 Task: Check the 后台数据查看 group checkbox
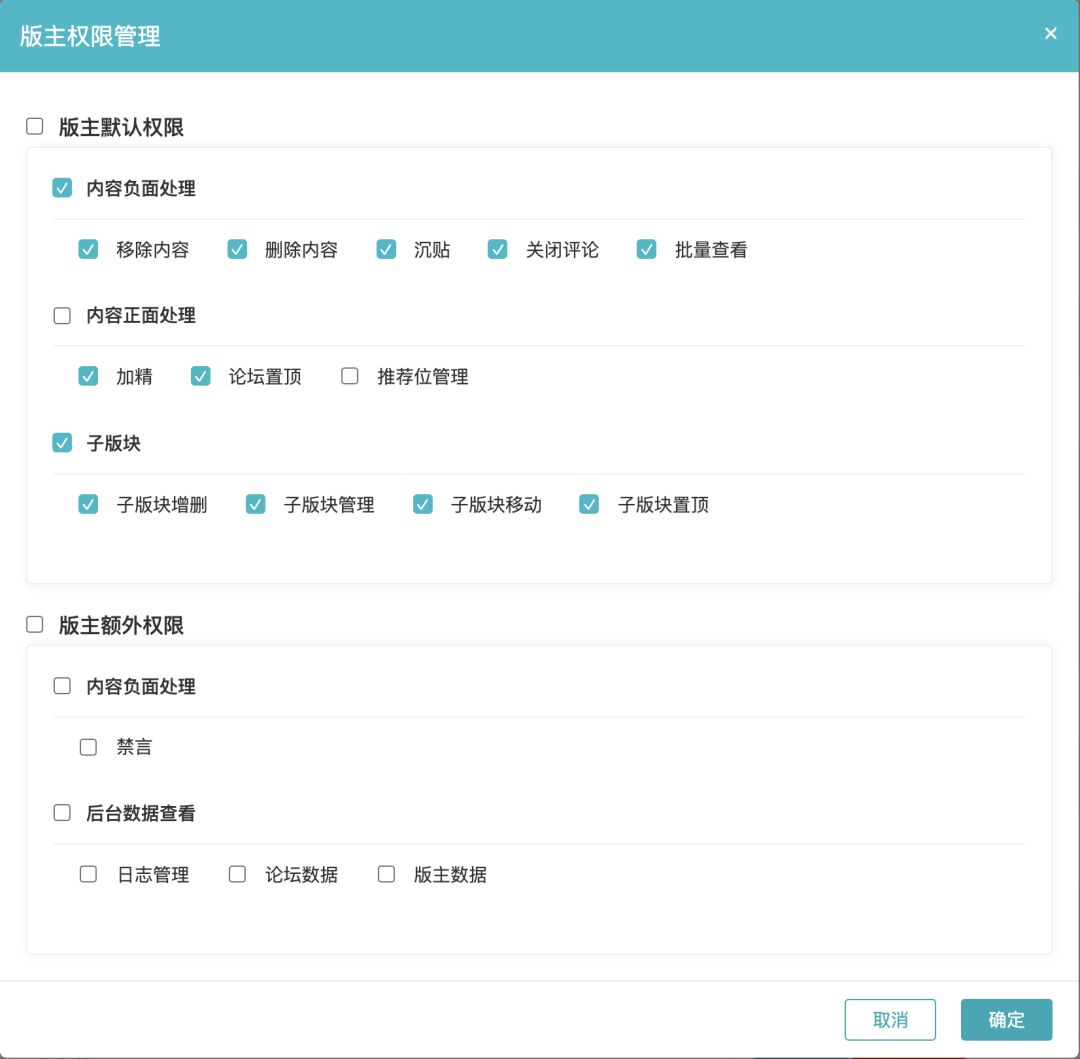(x=62, y=812)
